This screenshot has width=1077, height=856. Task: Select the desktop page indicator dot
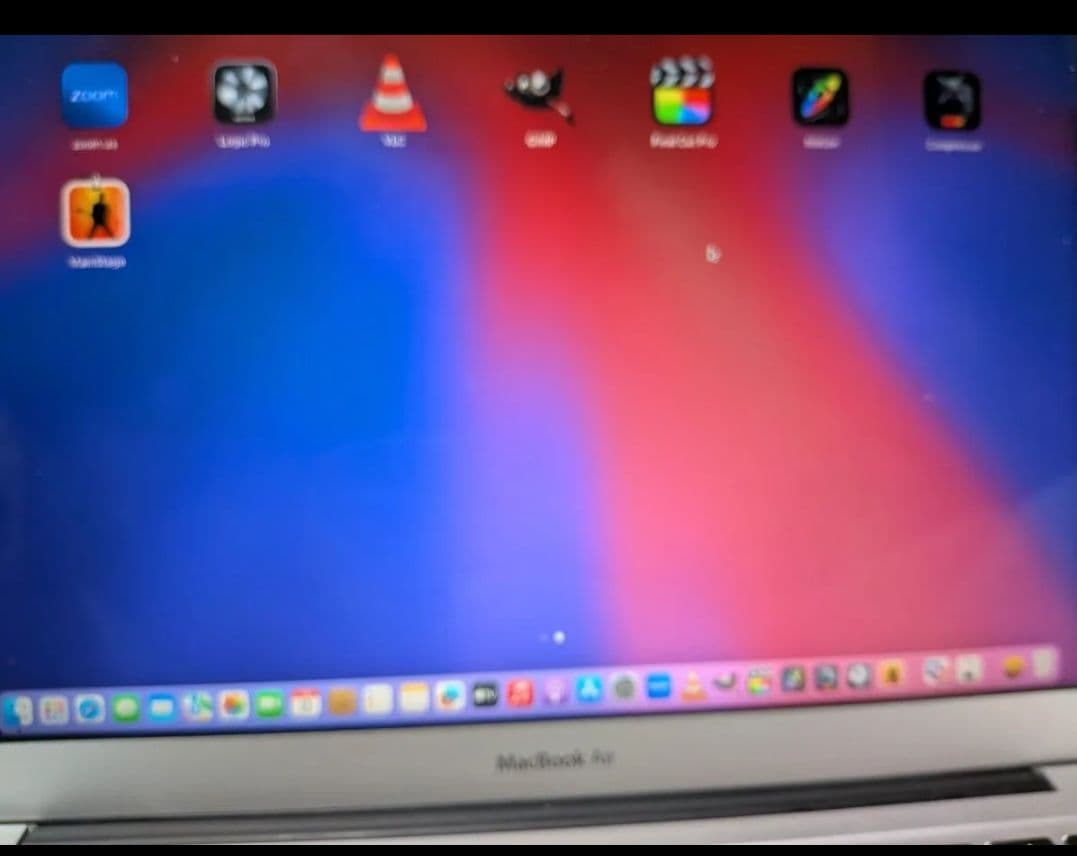[x=557, y=637]
